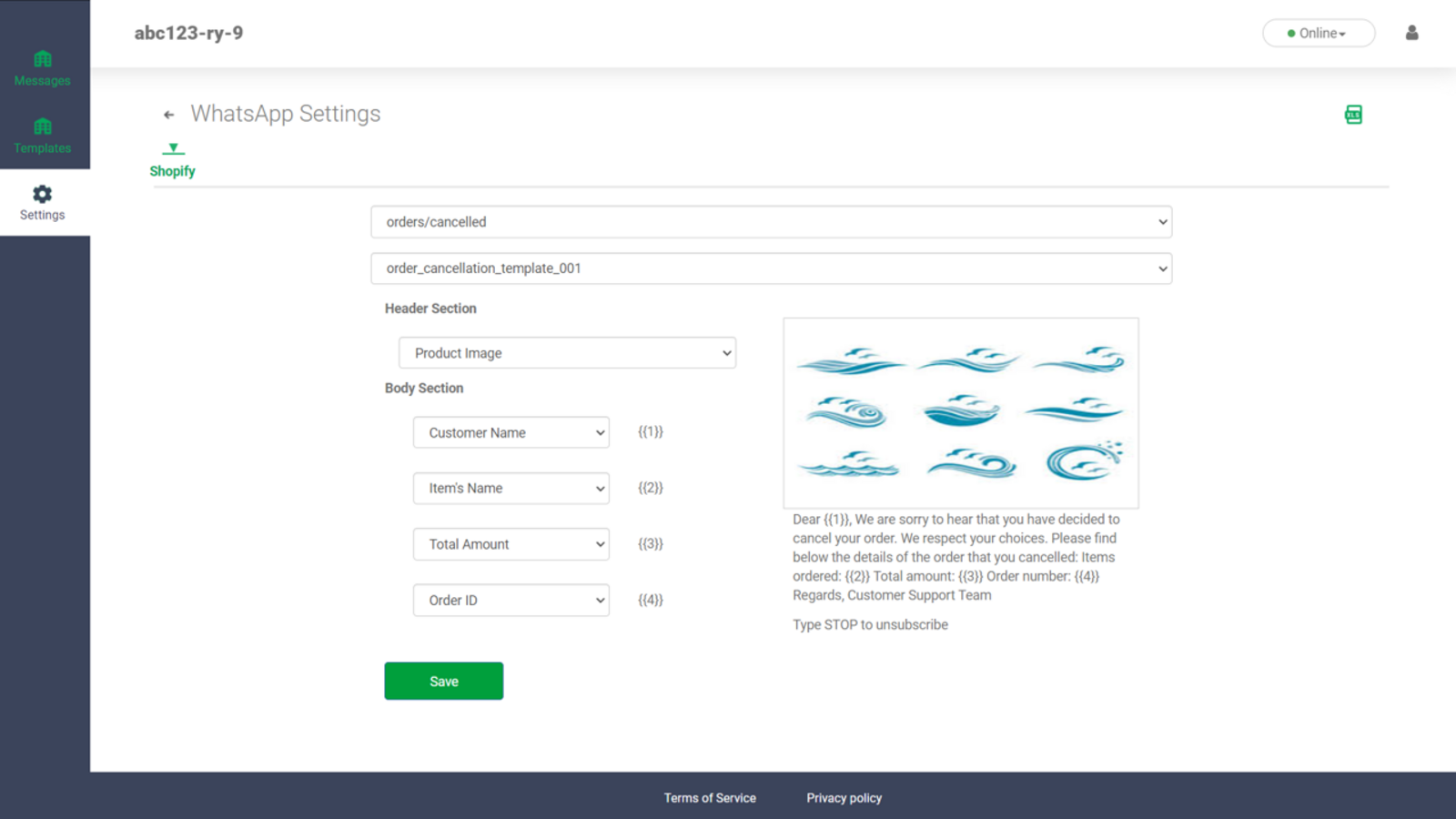Save the WhatsApp template settings
The width and height of the screenshot is (1456, 819).
(x=443, y=680)
